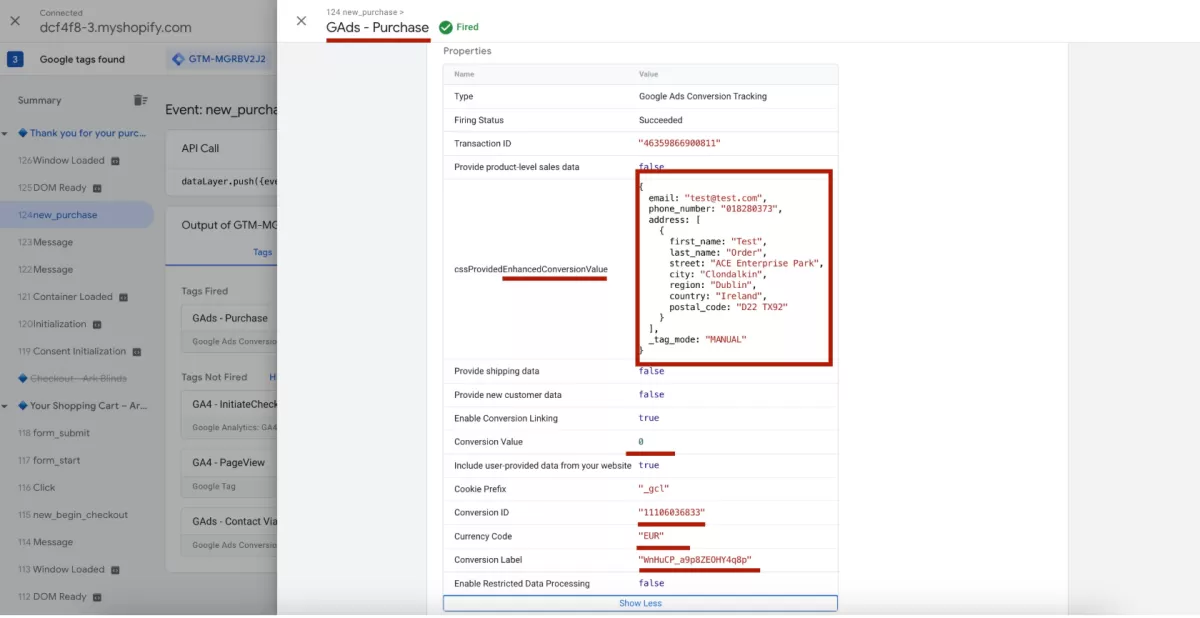Click the email "test@test.com" value
1200x618 pixels.
coord(724,198)
